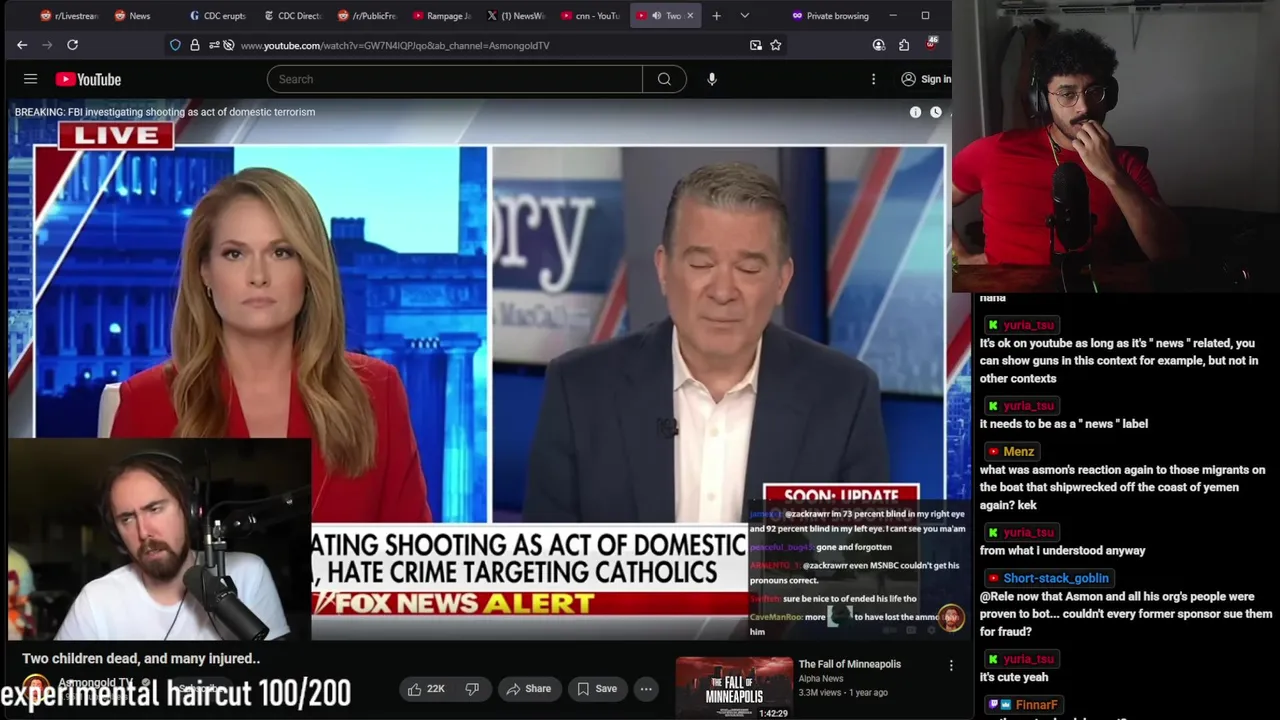Bookmark this page with the star icon

pos(775,45)
